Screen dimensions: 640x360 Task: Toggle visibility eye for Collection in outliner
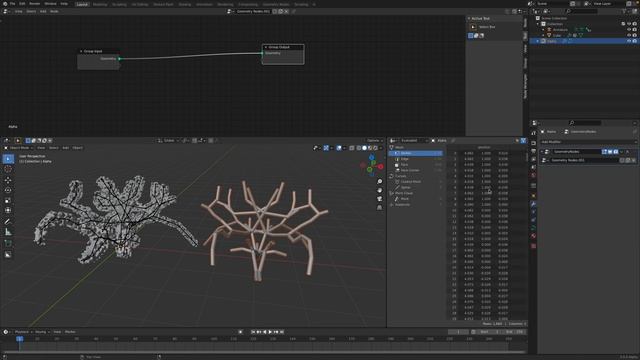click(629, 24)
